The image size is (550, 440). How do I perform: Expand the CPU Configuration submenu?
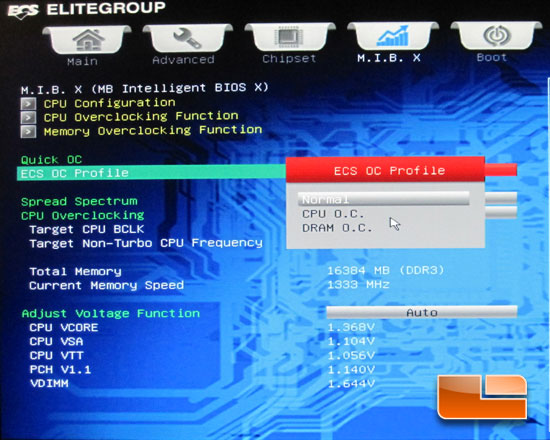pos(109,103)
